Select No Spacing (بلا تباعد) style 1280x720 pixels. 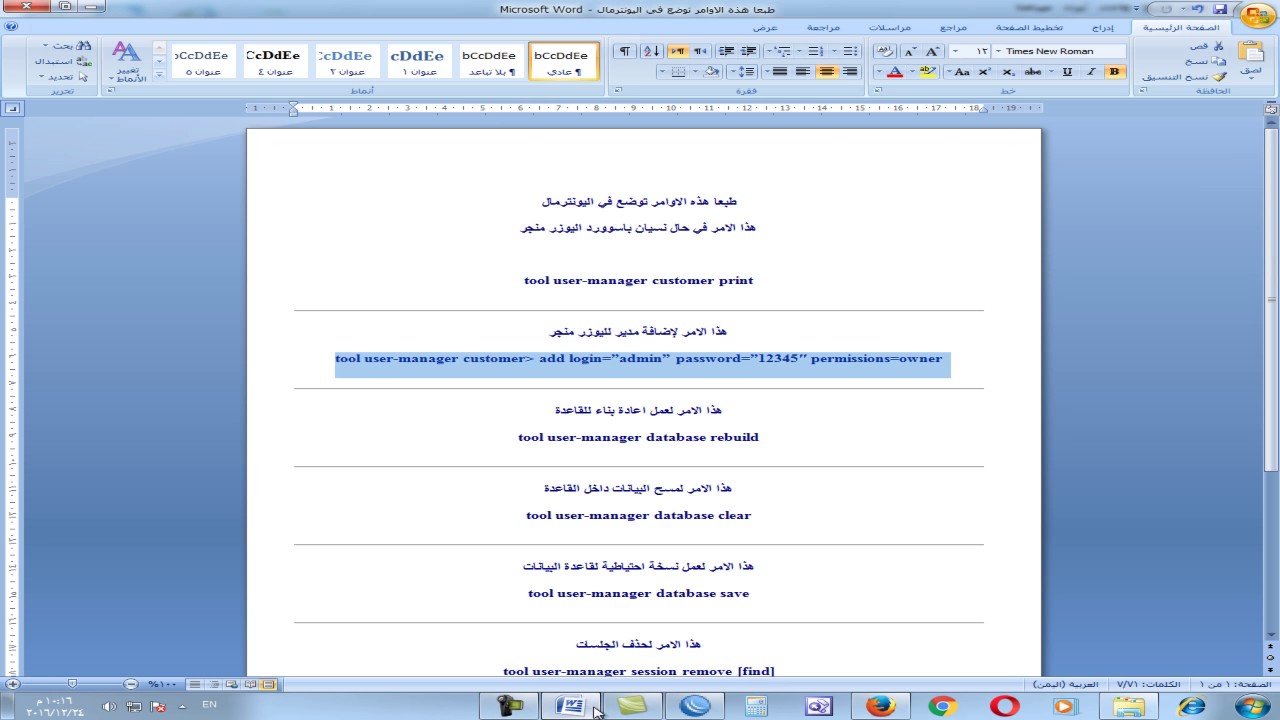tap(491, 61)
